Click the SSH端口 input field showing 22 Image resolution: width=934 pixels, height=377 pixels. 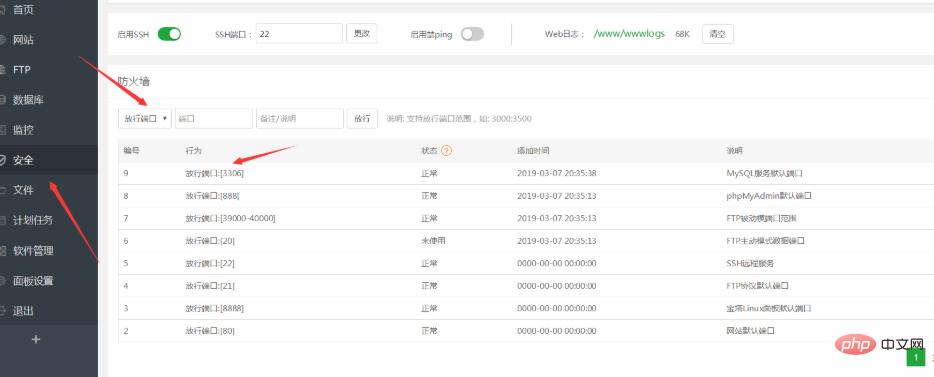(299, 34)
